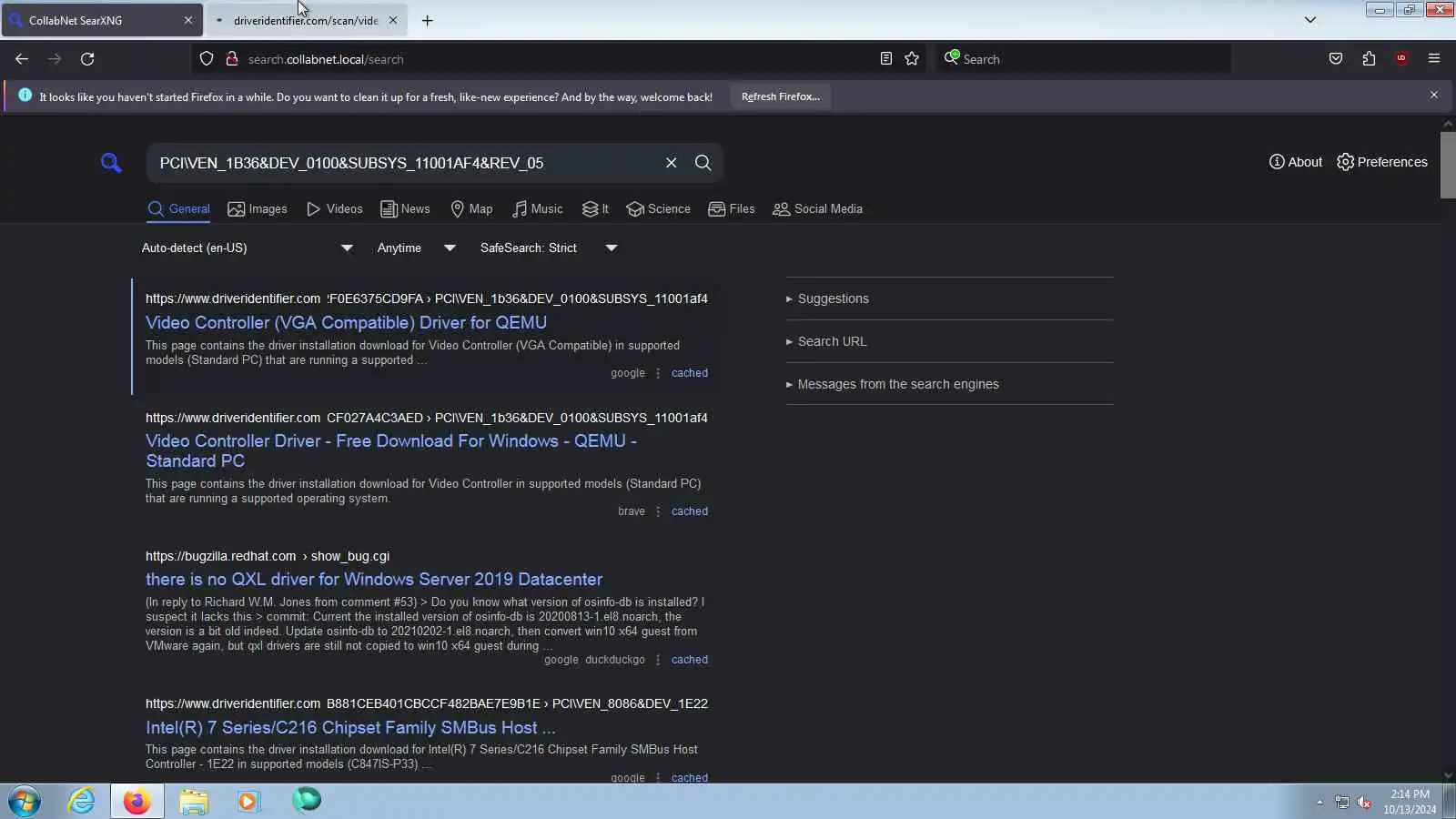Open cached copy of bugzilla result
The width and height of the screenshot is (1456, 819).
pyautogui.click(x=690, y=660)
